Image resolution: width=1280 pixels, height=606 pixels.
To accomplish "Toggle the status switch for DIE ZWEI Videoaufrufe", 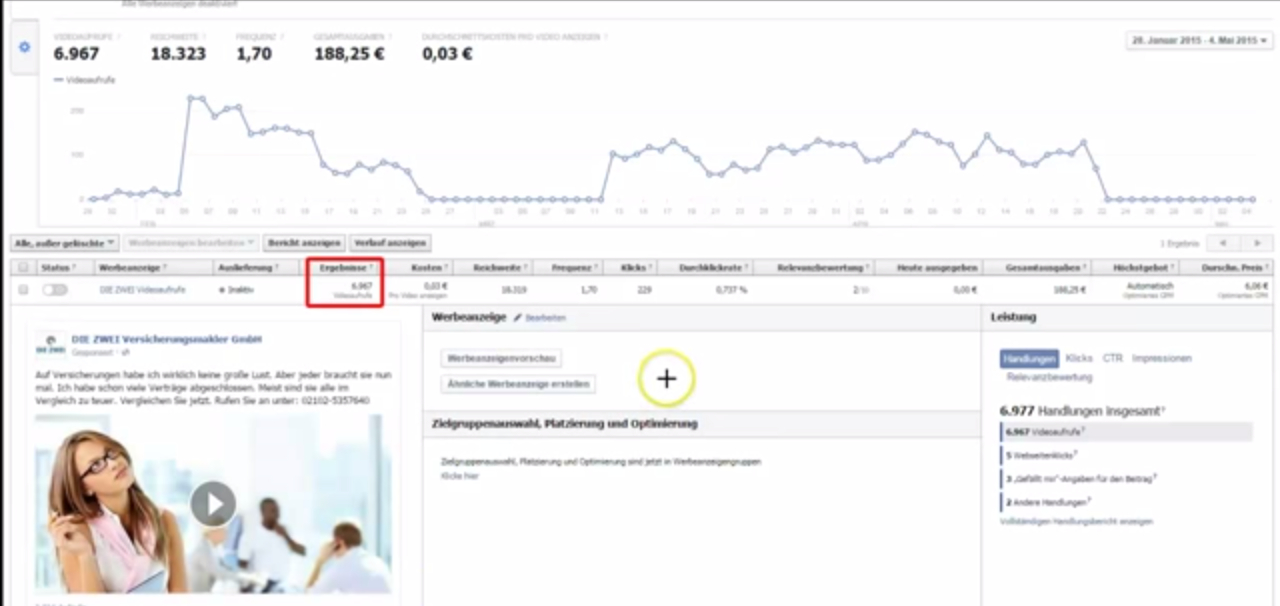I will (x=54, y=289).
